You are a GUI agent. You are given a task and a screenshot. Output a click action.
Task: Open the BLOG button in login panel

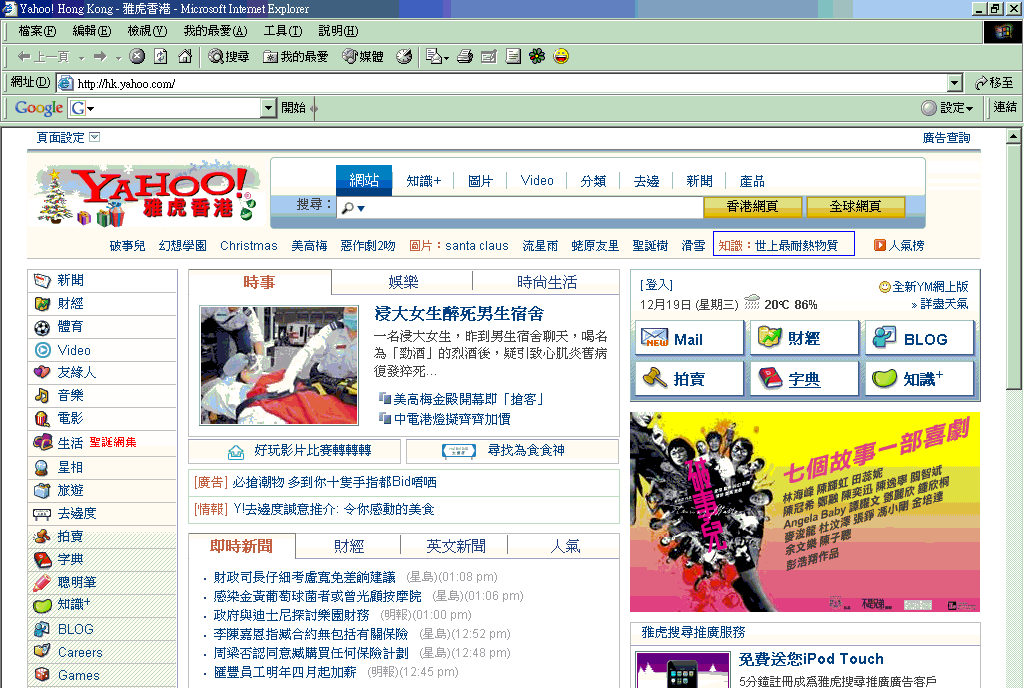pos(920,338)
